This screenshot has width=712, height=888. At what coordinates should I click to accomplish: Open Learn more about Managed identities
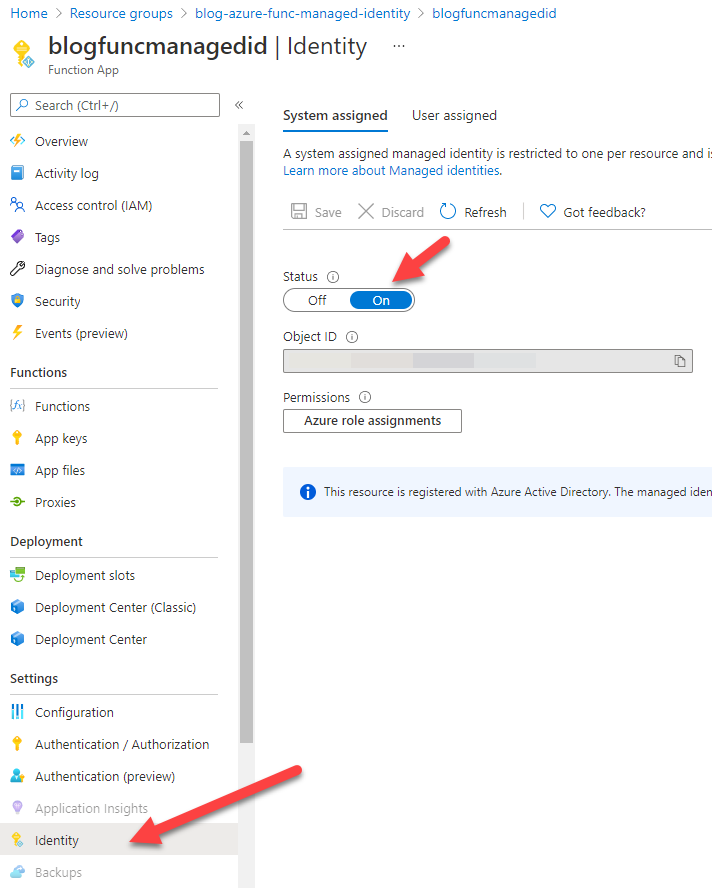[393, 170]
